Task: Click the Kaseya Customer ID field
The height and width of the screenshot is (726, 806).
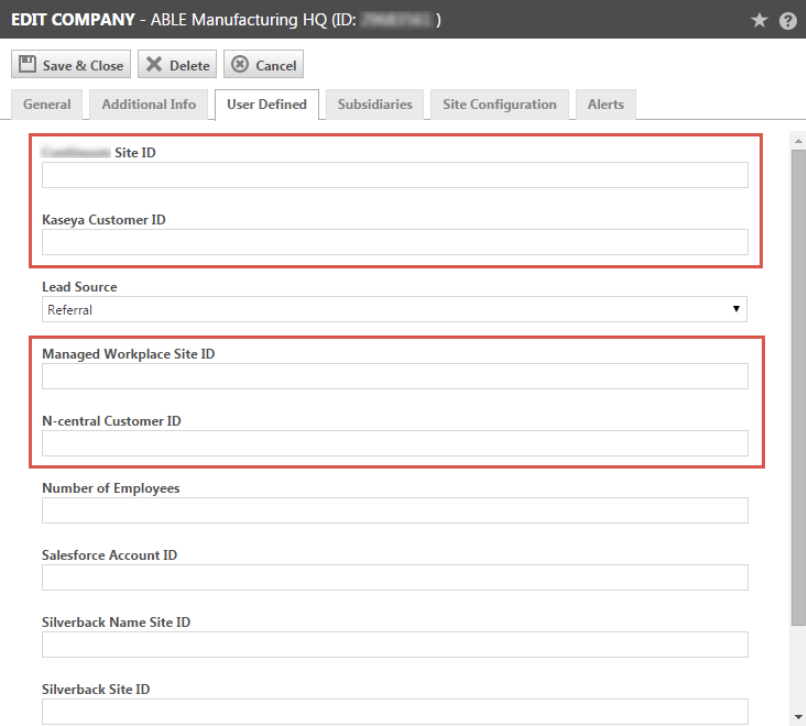Action: pyautogui.click(x=394, y=242)
